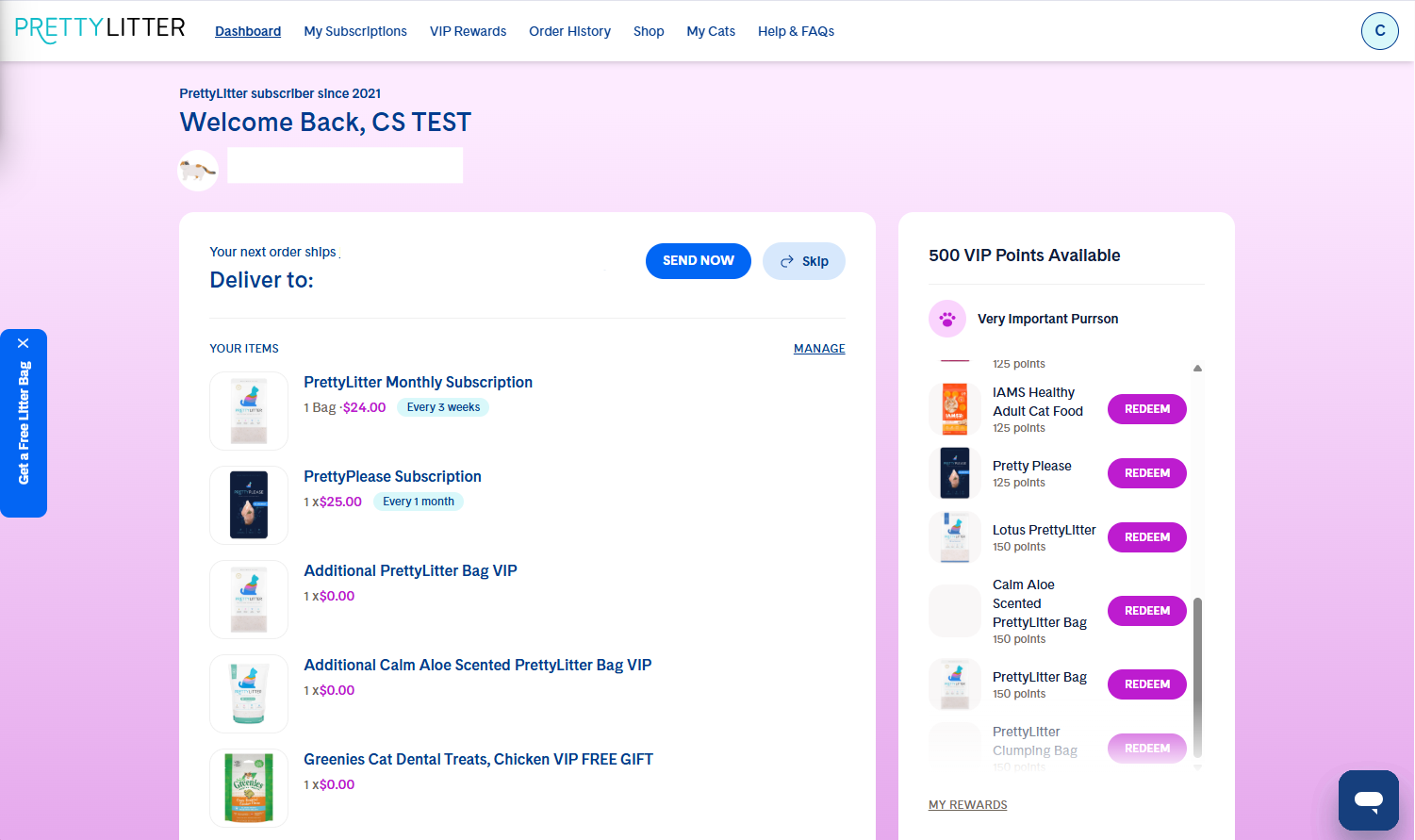The image size is (1415, 840).
Task: Click the rewards list scrollbar up arrow
Action: click(x=1198, y=368)
